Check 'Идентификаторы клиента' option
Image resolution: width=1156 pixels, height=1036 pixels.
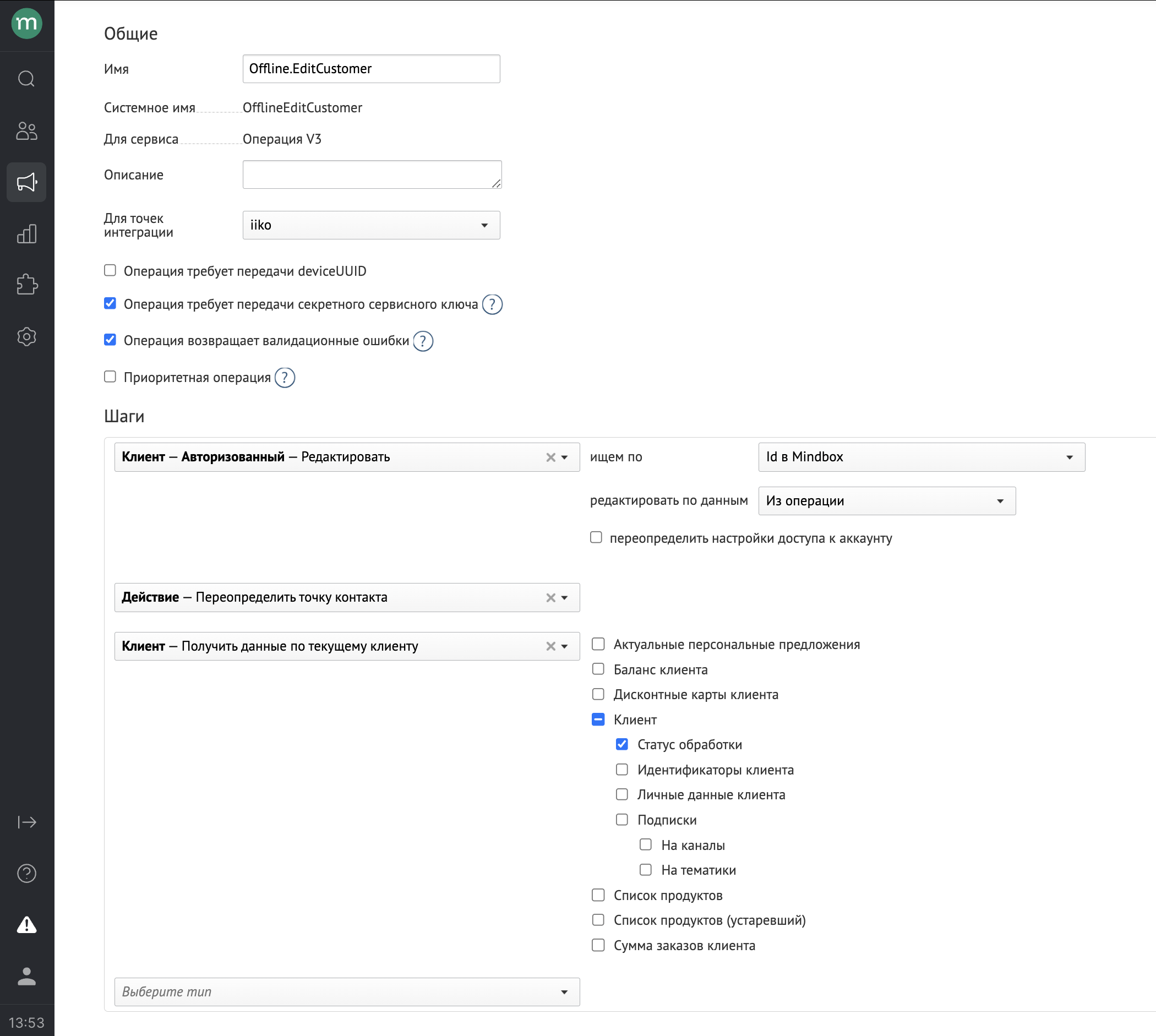[622, 770]
